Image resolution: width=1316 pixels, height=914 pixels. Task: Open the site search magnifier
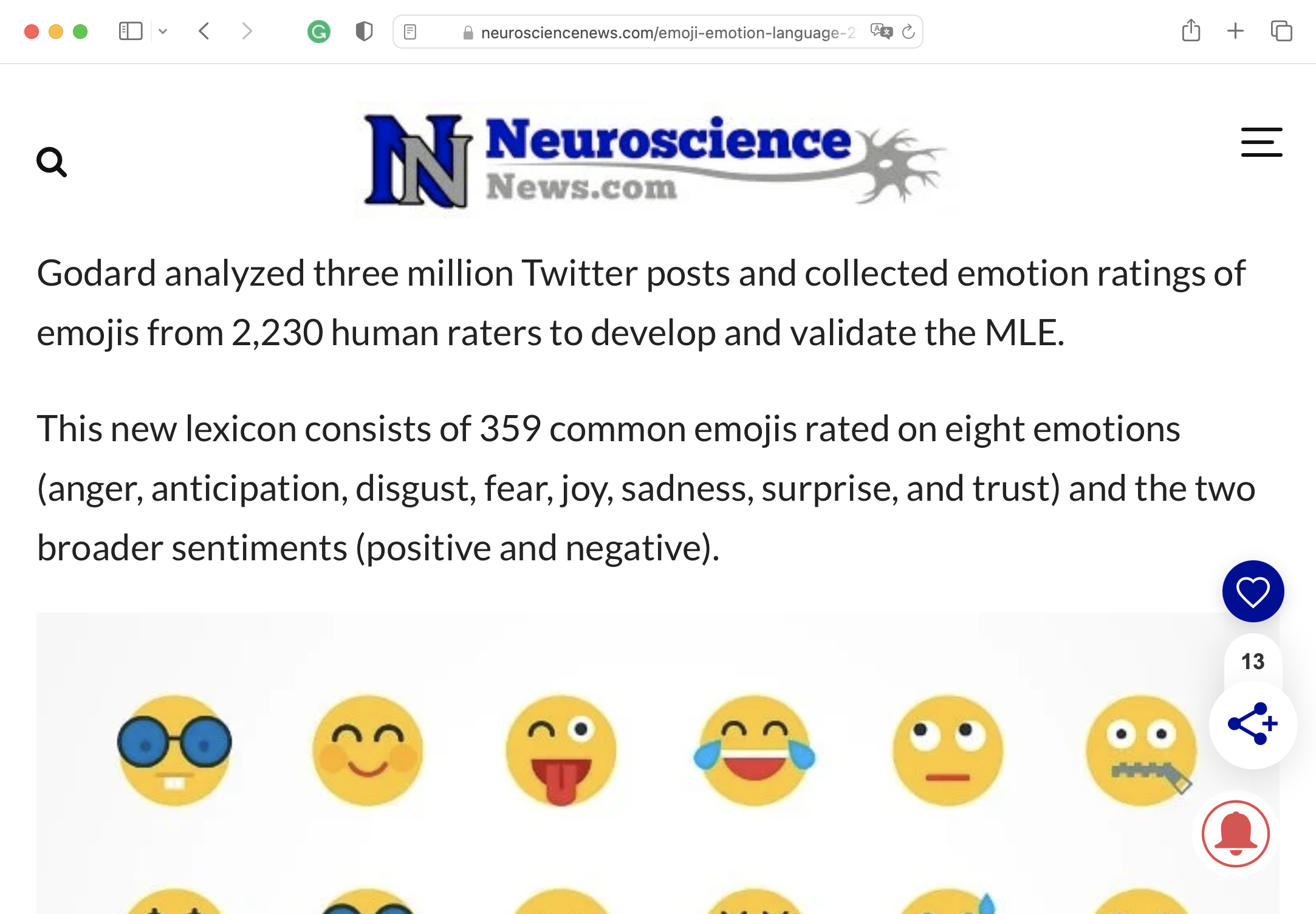point(52,162)
